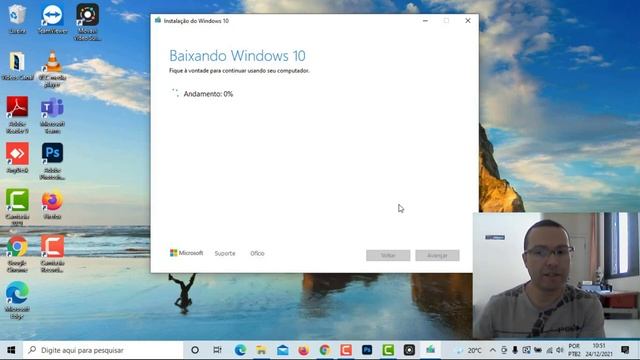Show hidden system tray icons
This screenshot has height=360, width=640.
point(493,350)
